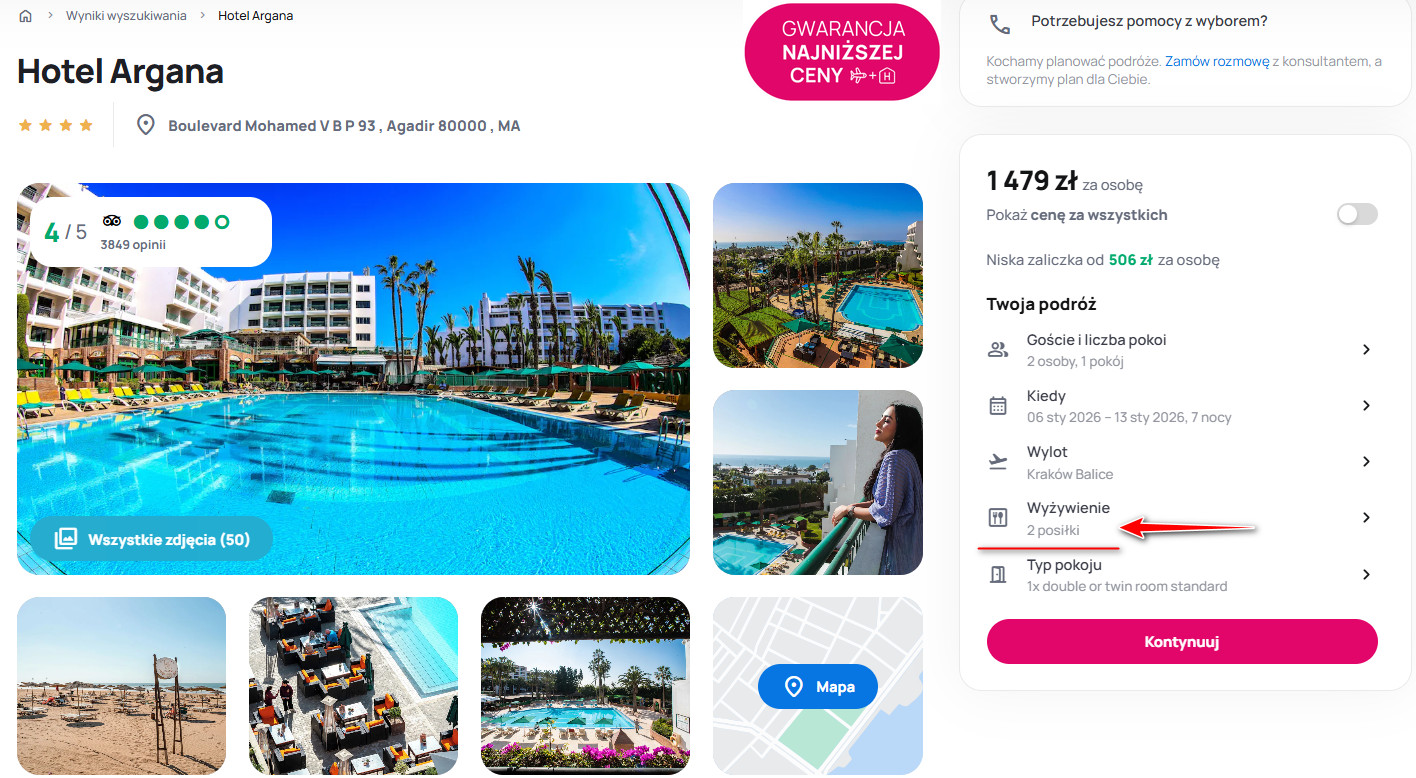Click the Kontynuuj button
Image resolution: width=1416 pixels, height=778 pixels.
pos(1182,641)
